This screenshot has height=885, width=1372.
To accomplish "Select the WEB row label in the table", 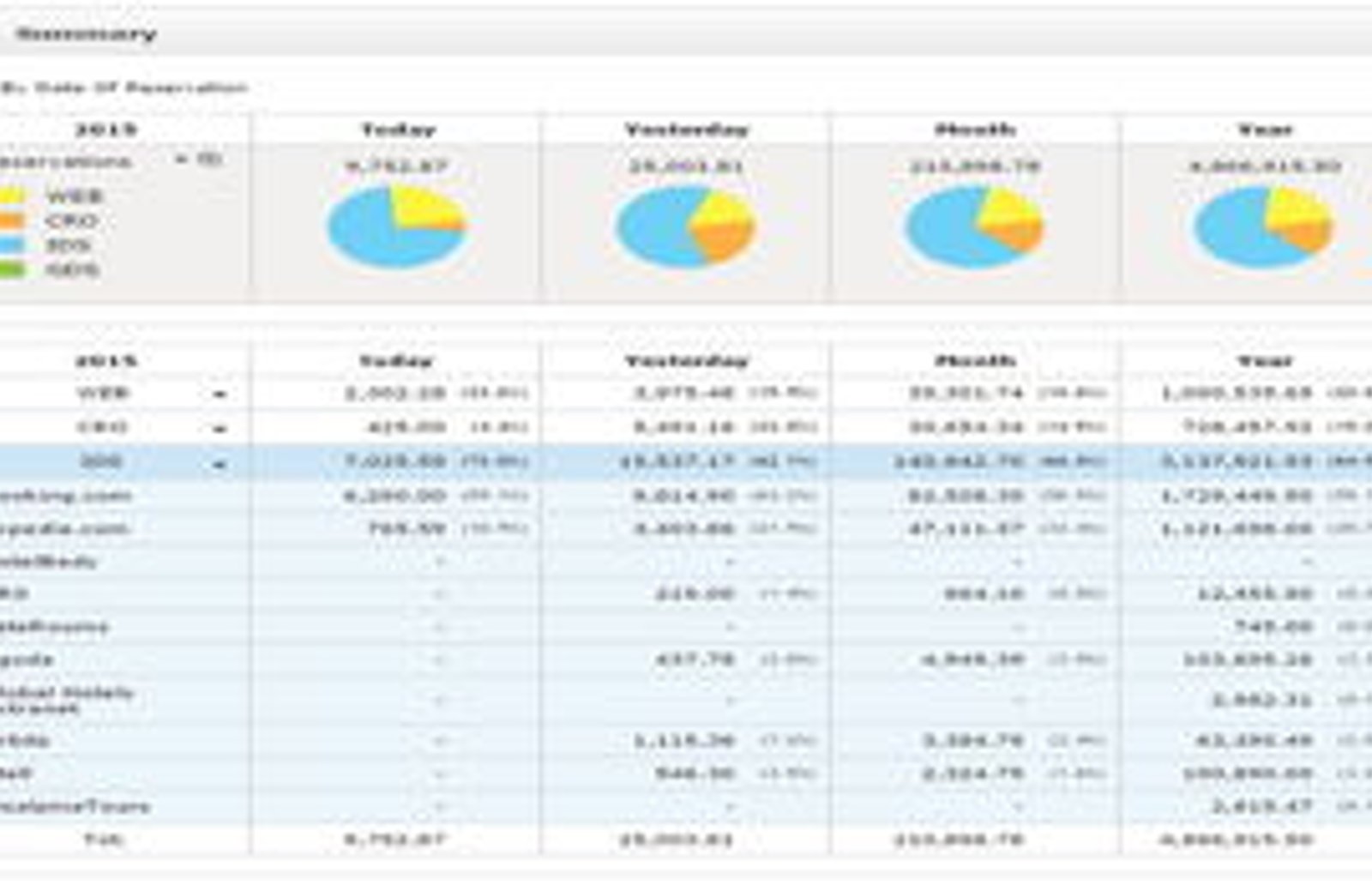I will click(103, 394).
